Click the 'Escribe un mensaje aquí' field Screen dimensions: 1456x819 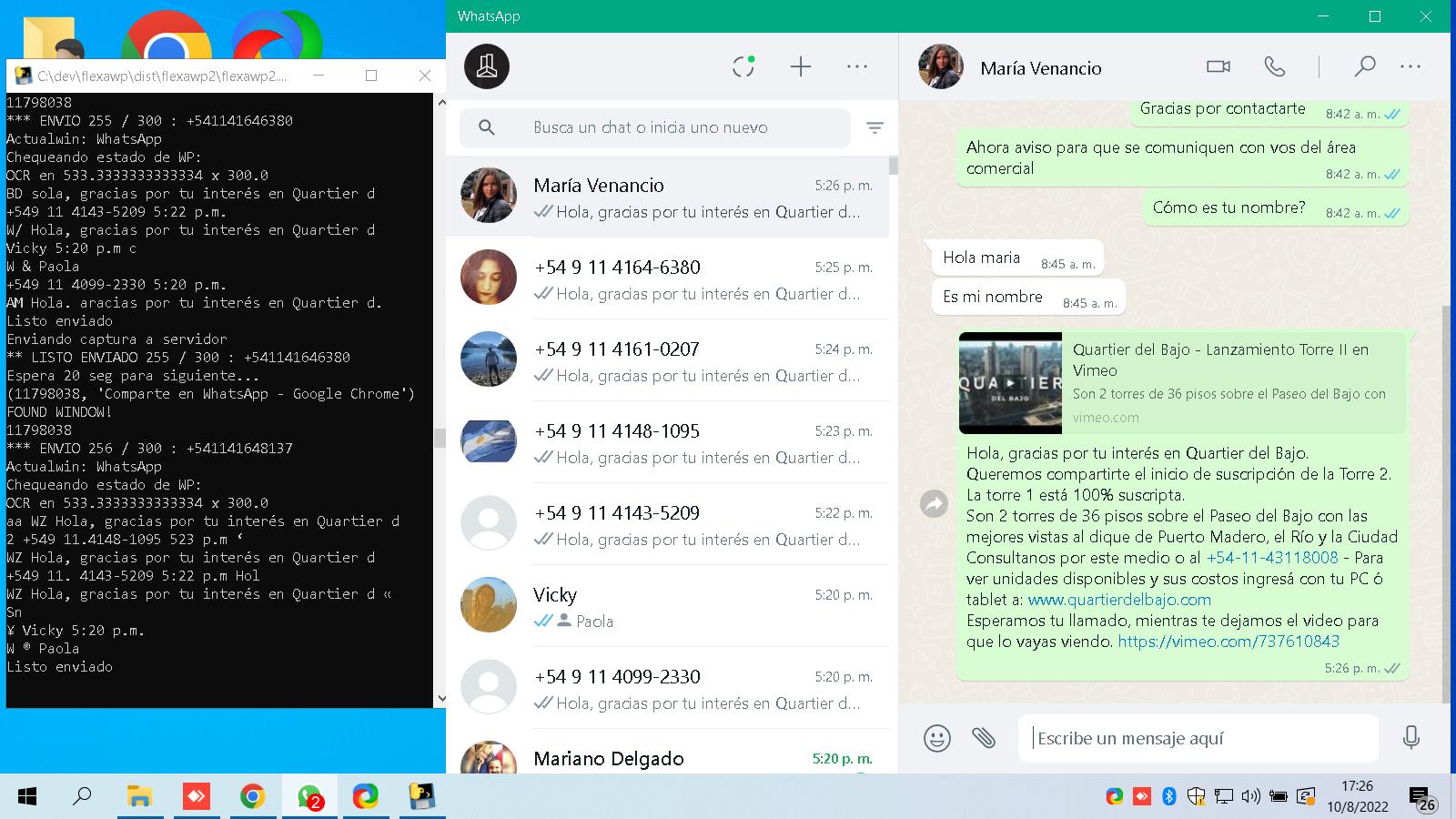click(1198, 738)
